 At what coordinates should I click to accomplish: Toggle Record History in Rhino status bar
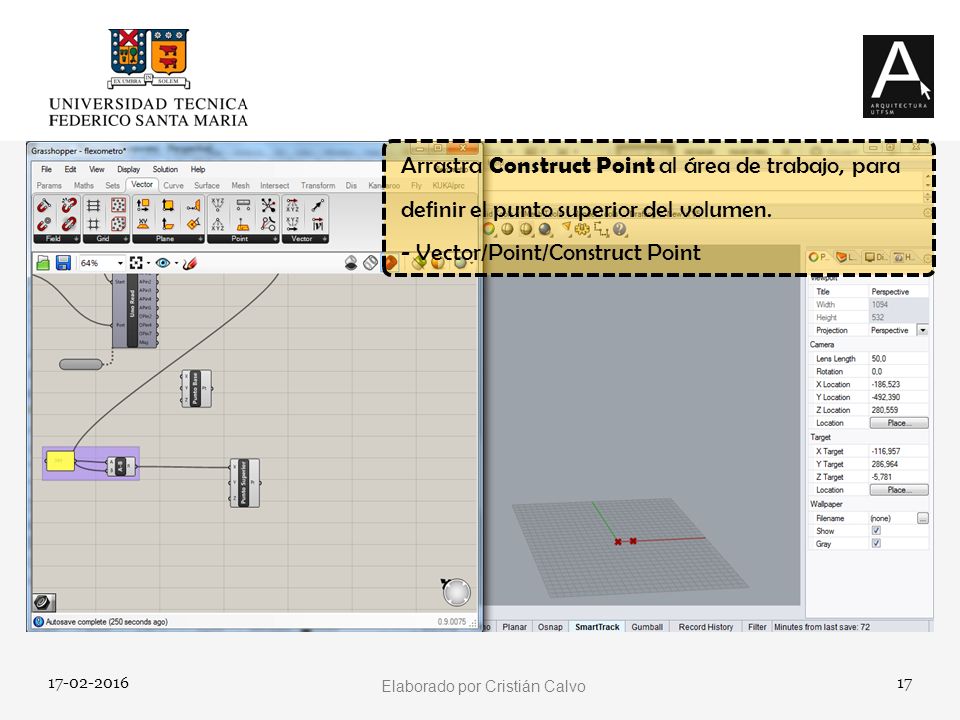coord(706,627)
